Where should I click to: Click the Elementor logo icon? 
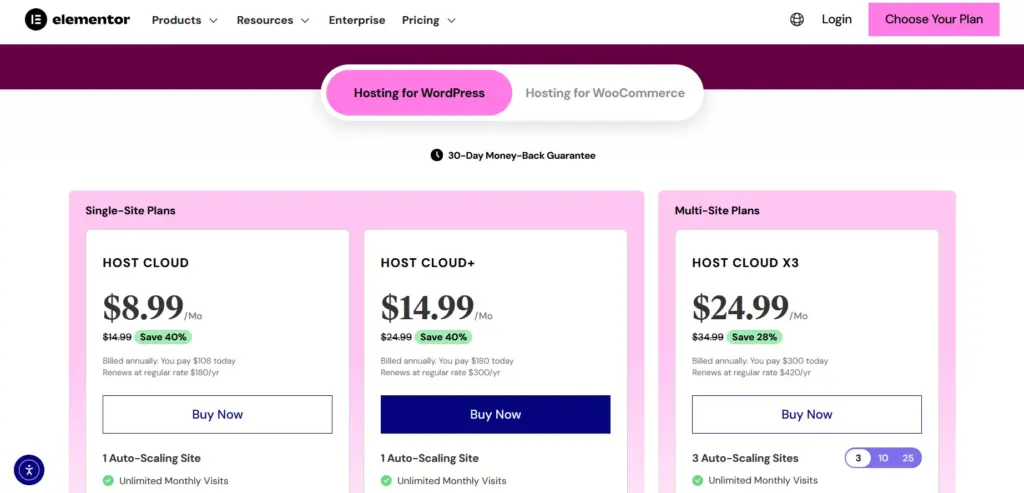(36, 19)
